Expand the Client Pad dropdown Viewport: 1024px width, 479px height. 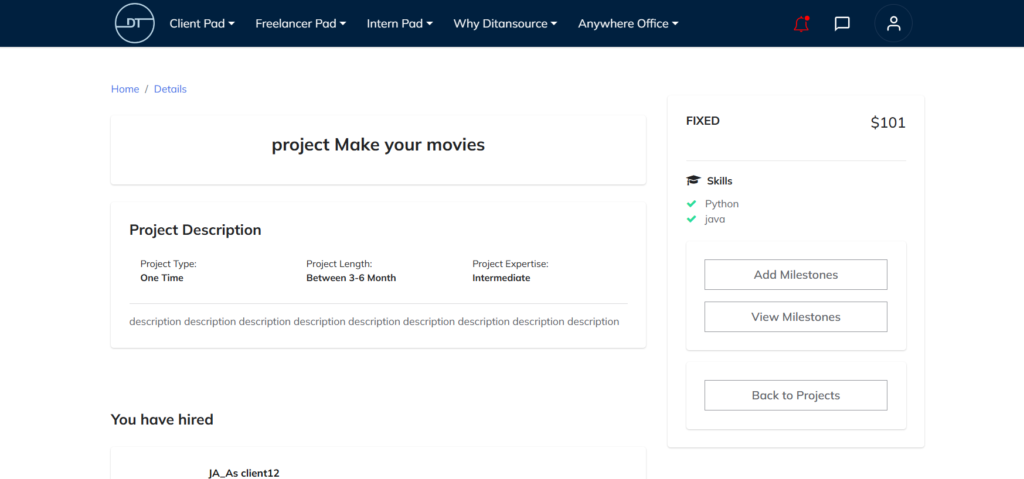click(202, 24)
